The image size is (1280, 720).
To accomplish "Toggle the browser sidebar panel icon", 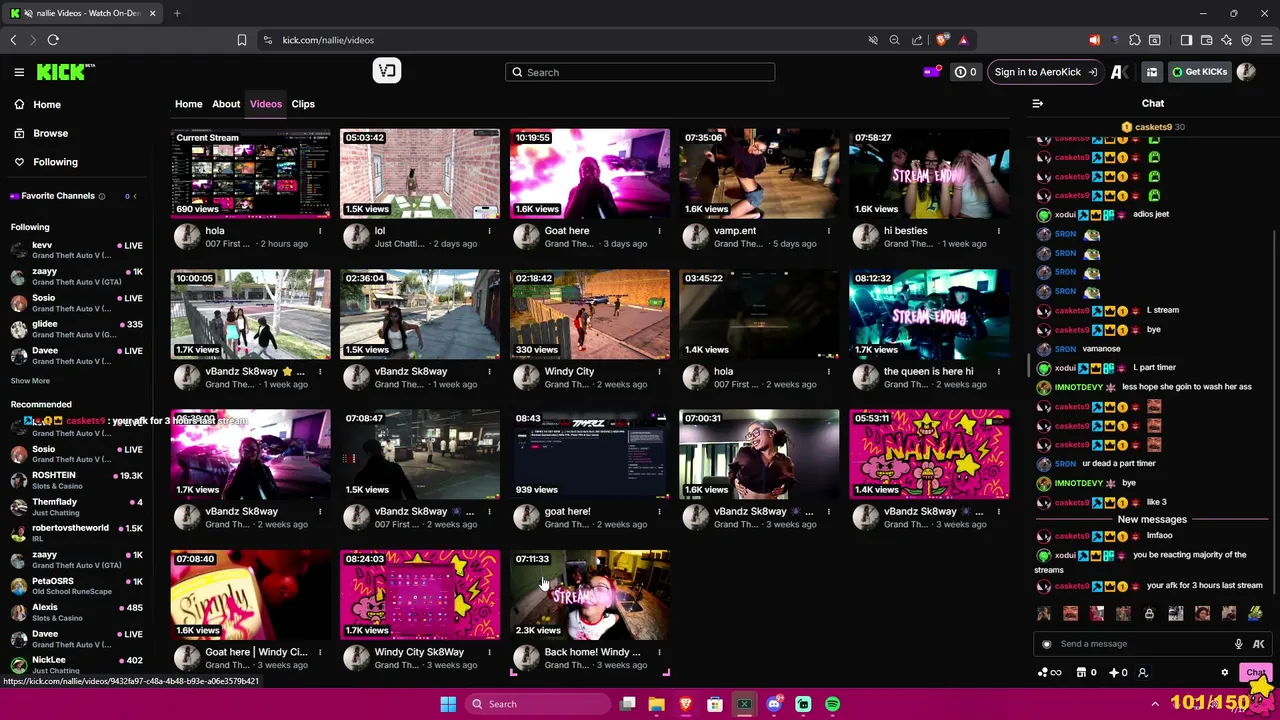I will (x=1186, y=40).
